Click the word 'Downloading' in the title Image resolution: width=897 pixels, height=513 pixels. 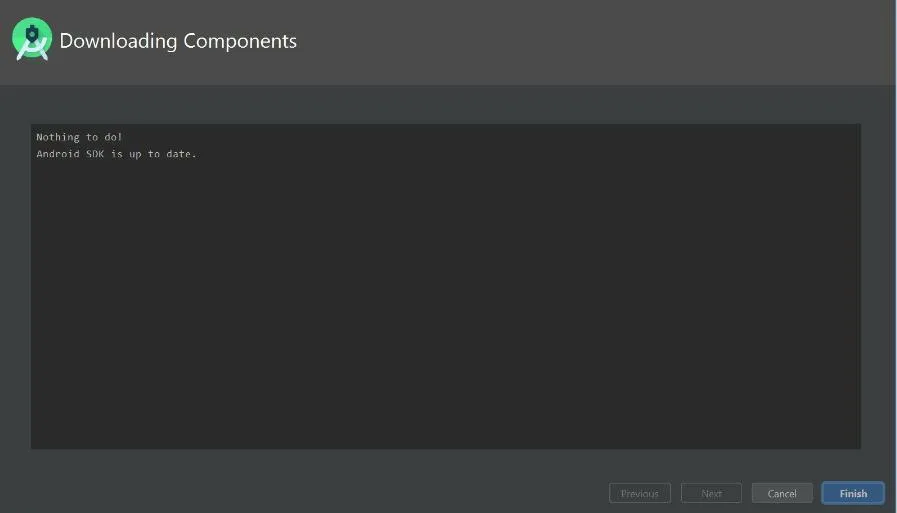coord(118,41)
